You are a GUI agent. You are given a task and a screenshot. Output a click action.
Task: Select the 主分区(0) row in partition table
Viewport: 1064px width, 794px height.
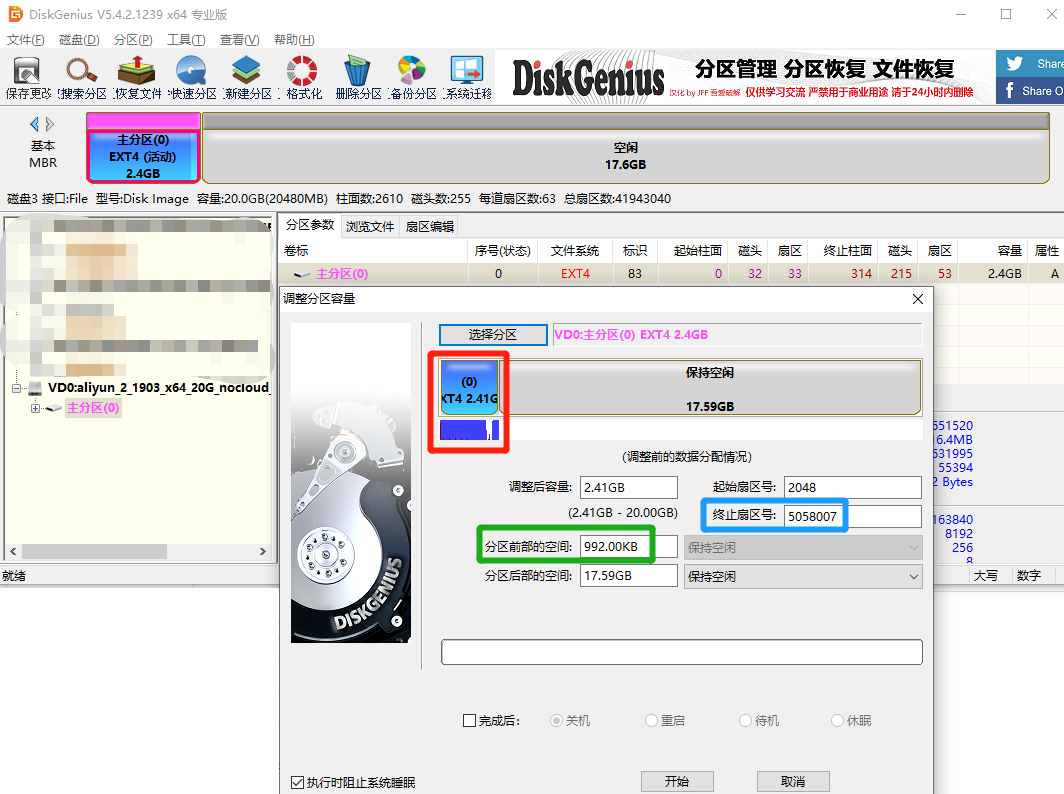[x=671, y=273]
